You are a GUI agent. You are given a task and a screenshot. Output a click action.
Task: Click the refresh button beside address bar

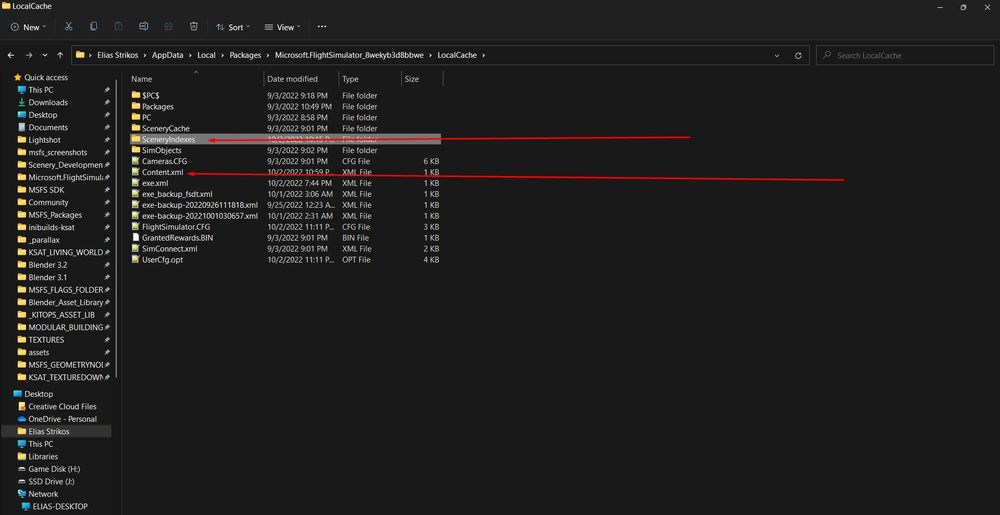tap(799, 55)
